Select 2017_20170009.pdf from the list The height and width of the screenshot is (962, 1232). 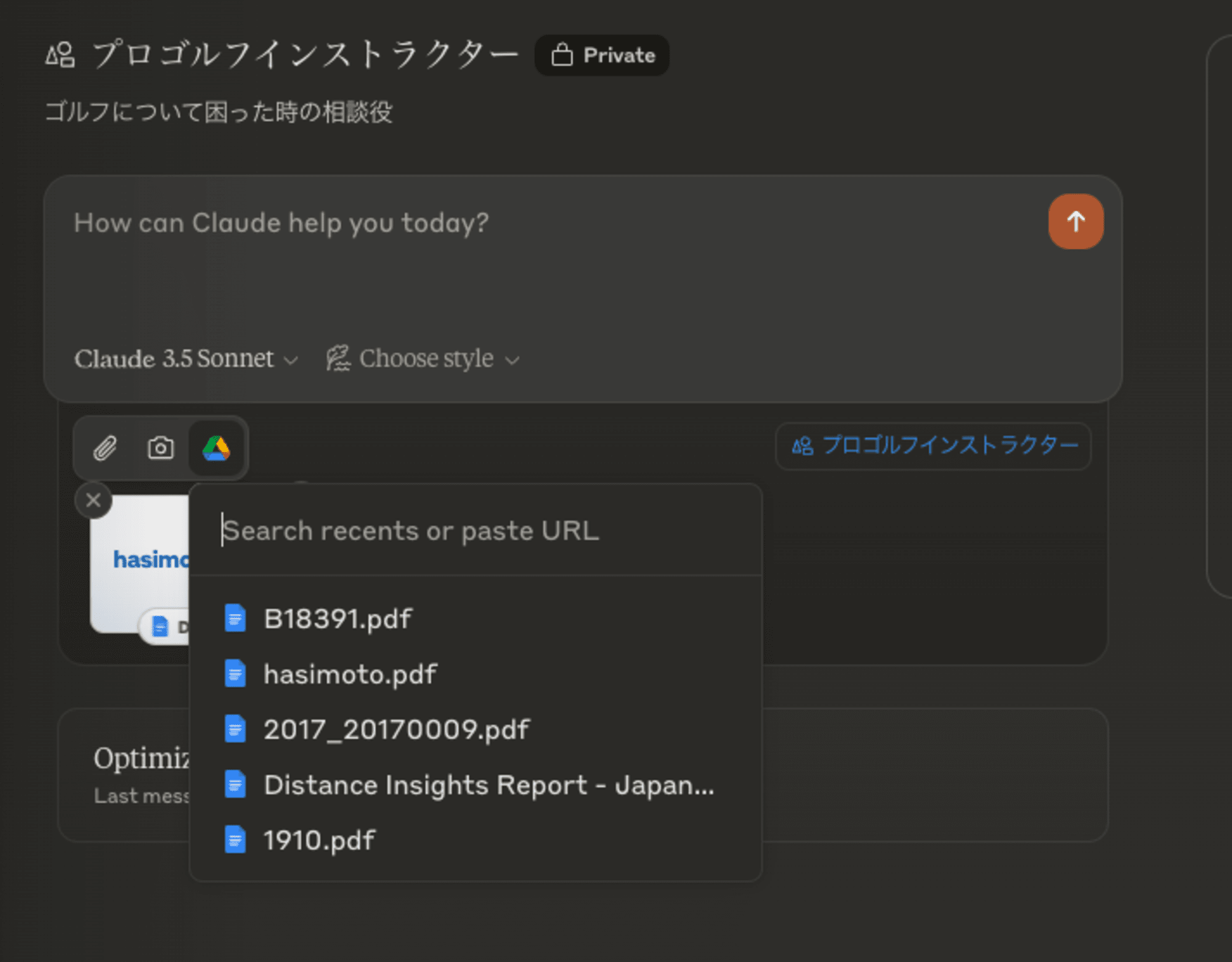coord(476,729)
